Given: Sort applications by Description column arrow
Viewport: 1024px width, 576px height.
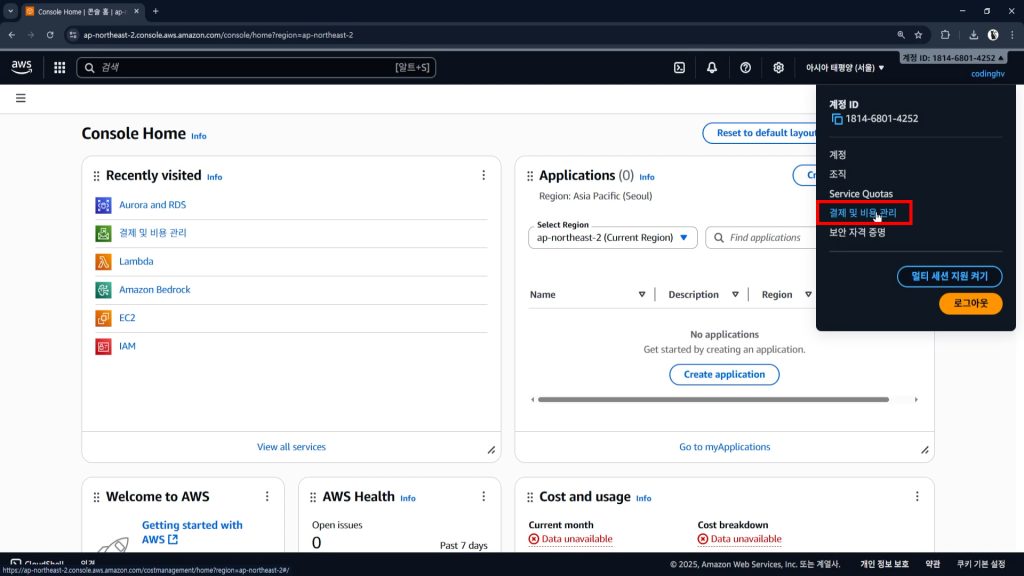Looking at the screenshot, I should [x=735, y=295].
